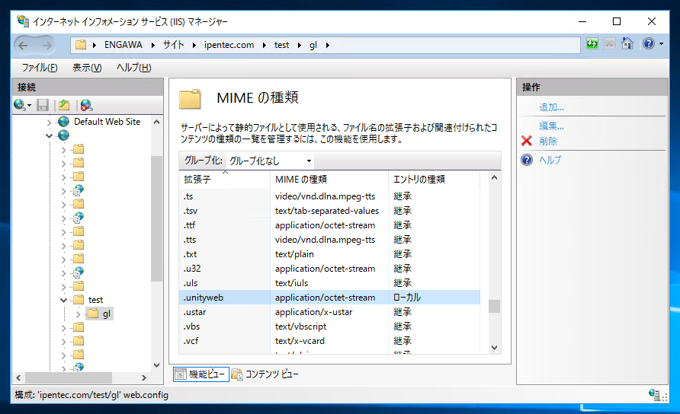The height and width of the screenshot is (414, 680).
Task: Click the red X delete icon in actions
Action: (526, 140)
